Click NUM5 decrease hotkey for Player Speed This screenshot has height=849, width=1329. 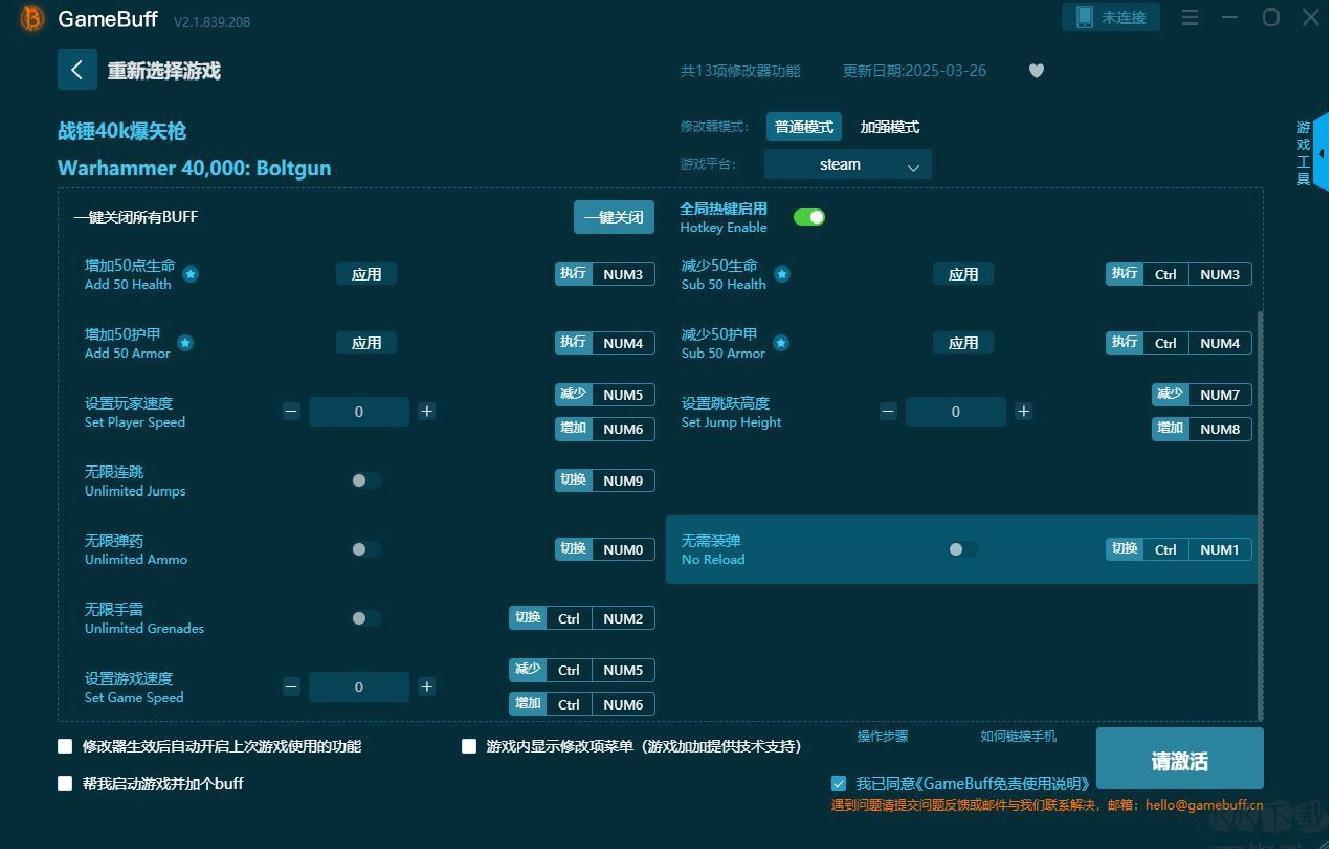pyautogui.click(x=604, y=395)
